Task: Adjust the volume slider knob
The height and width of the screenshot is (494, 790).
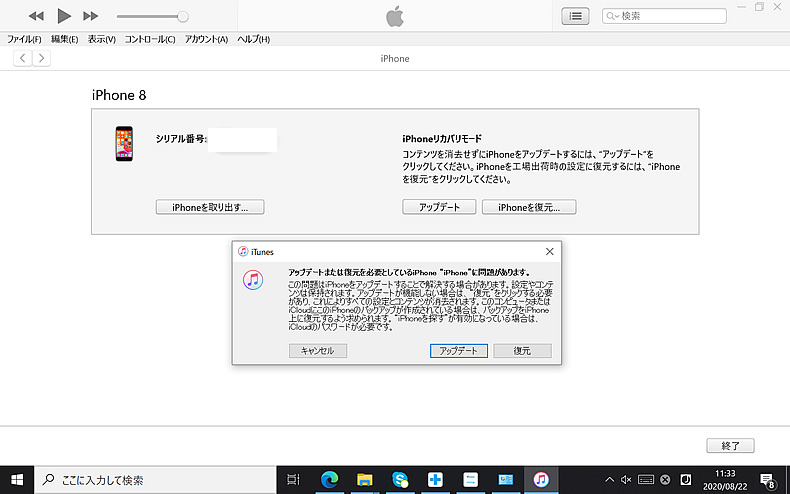Action: (183, 17)
